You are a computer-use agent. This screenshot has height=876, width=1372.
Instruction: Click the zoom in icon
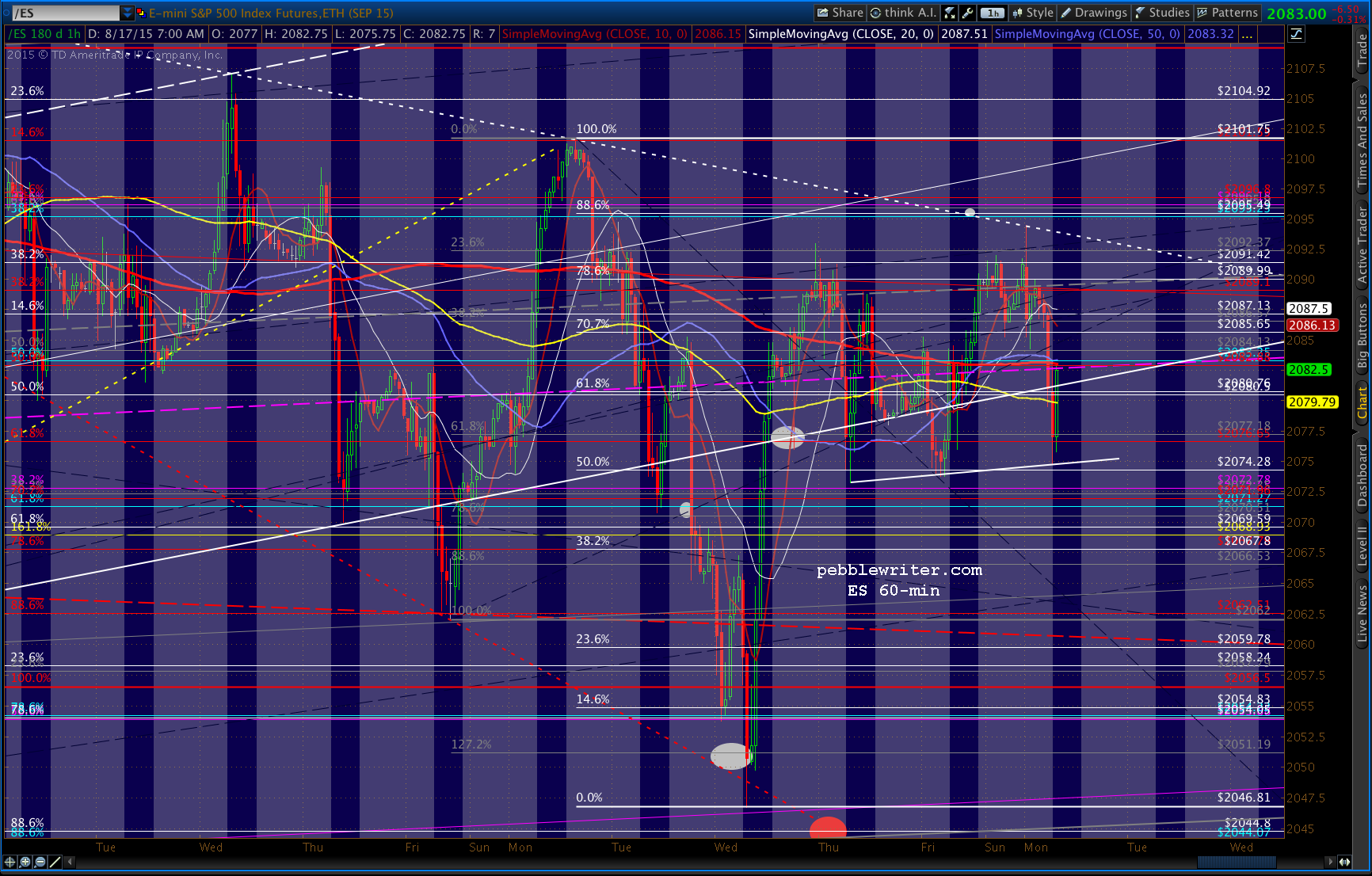click(25, 862)
